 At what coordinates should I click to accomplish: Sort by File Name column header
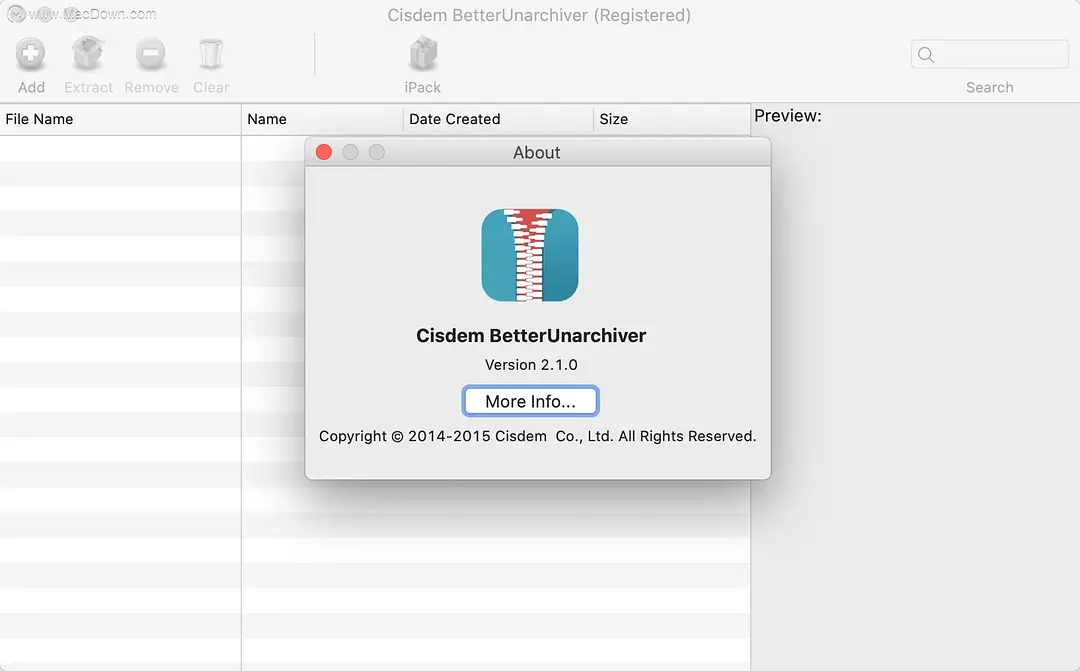121,119
